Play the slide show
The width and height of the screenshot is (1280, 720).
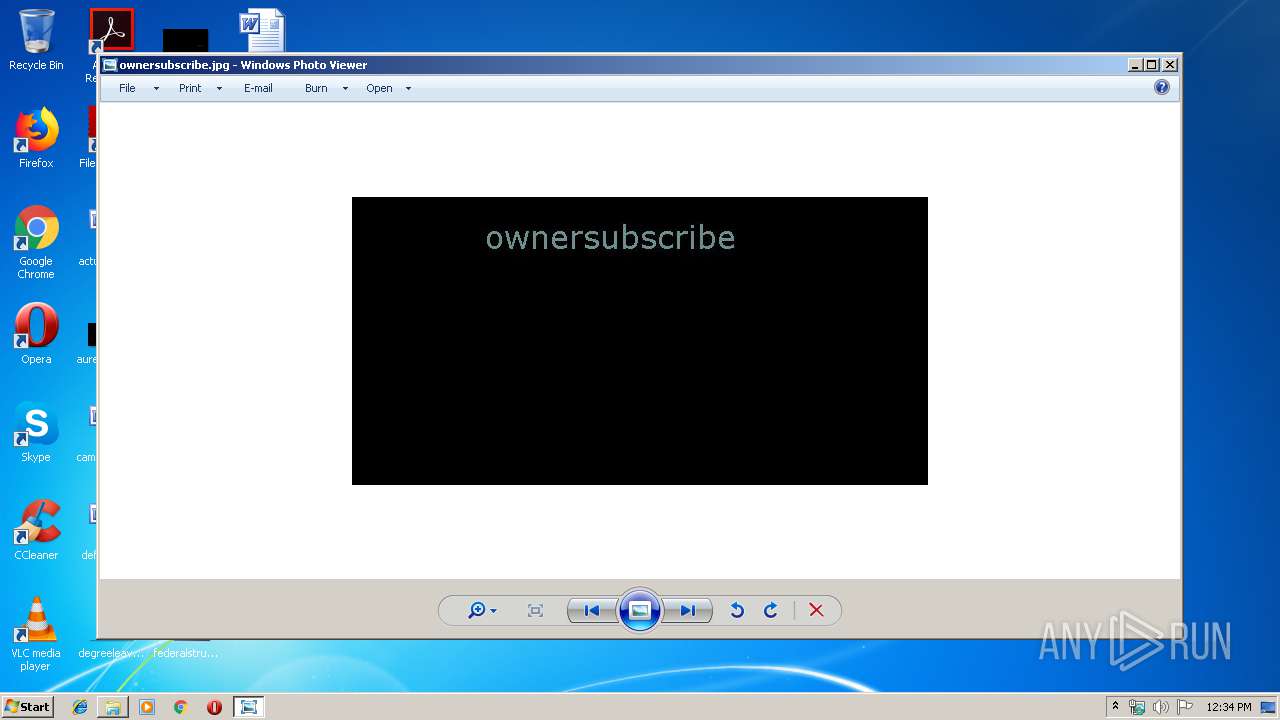pos(640,610)
